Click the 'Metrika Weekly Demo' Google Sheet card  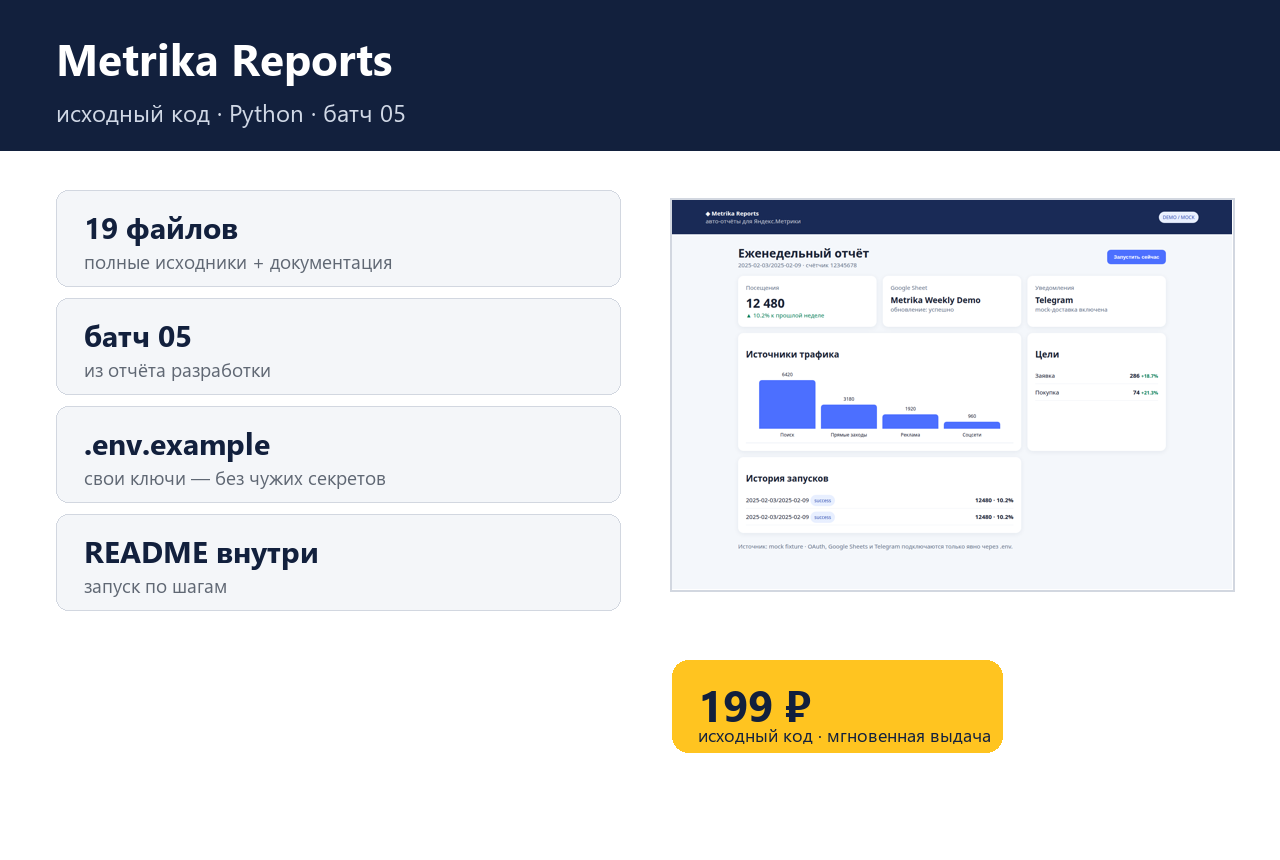pos(951,301)
